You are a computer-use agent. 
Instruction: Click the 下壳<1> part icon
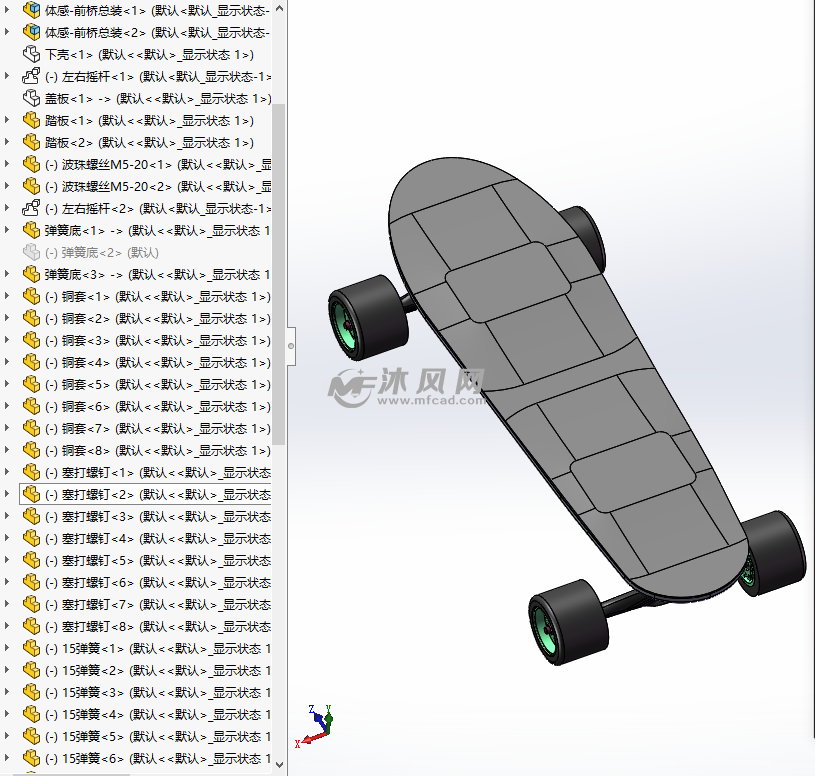coord(31,55)
